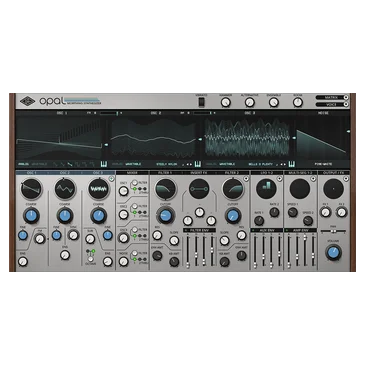365x365 pixels.
Task: Click plus icon in Filter 2 corner
Action: click(246, 179)
